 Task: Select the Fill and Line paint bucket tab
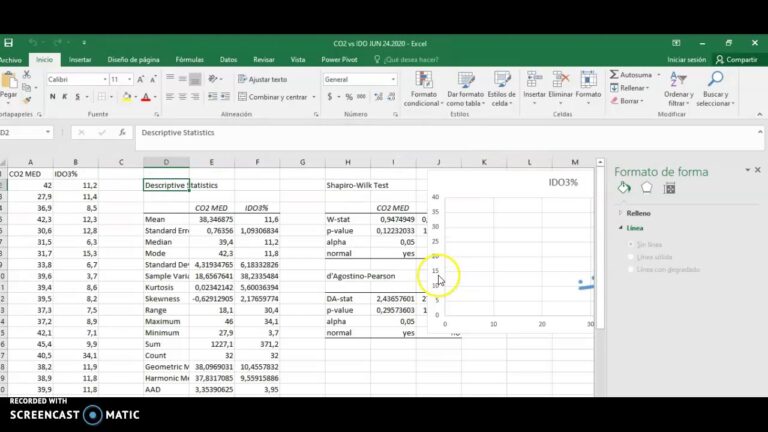(x=624, y=188)
